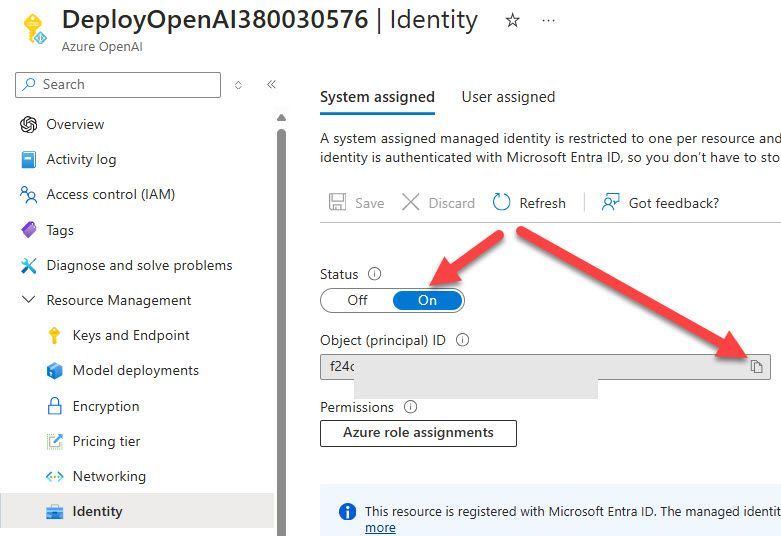Click the sidebar vertical scrollbar thumb
Viewport: 781px width, 536px height.
pyautogui.click(x=281, y=332)
